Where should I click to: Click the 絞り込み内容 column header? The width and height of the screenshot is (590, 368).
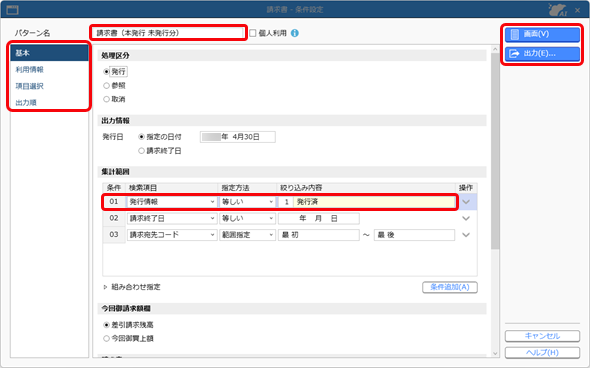366,188
